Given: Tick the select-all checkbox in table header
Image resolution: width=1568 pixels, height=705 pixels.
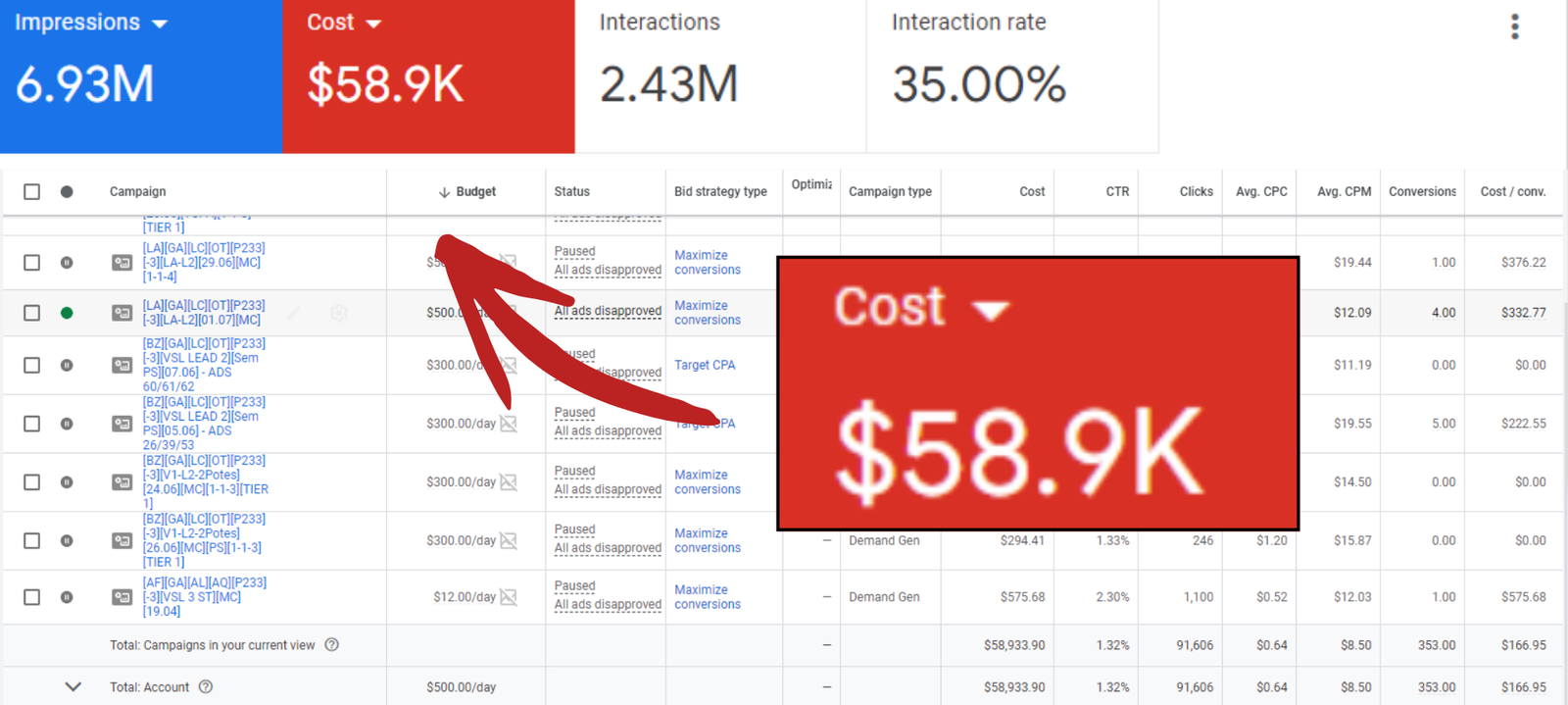Looking at the screenshot, I should click(32, 192).
